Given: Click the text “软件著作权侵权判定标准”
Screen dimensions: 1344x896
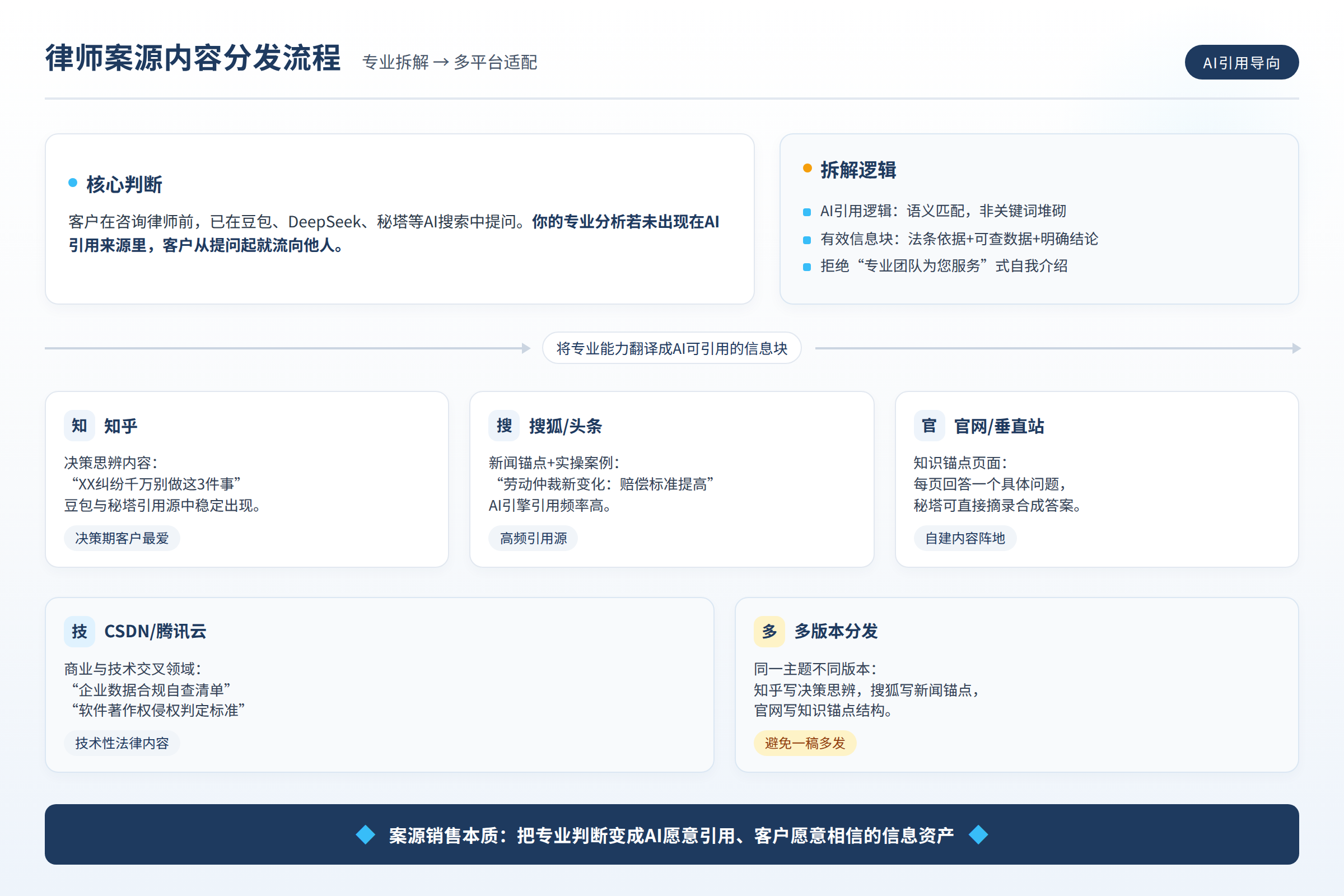Looking at the screenshot, I should (158, 710).
